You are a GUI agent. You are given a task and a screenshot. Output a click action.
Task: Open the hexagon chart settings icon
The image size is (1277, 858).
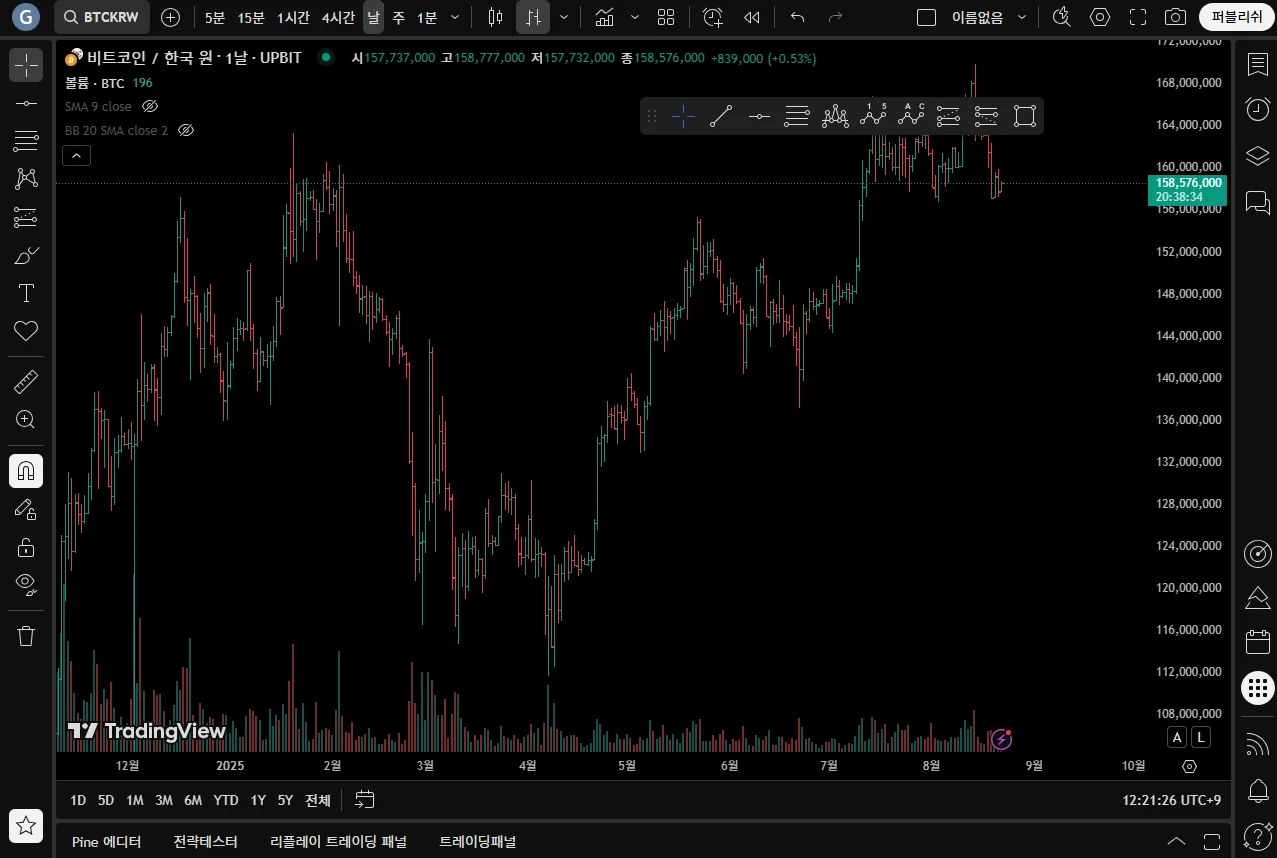tap(1100, 17)
